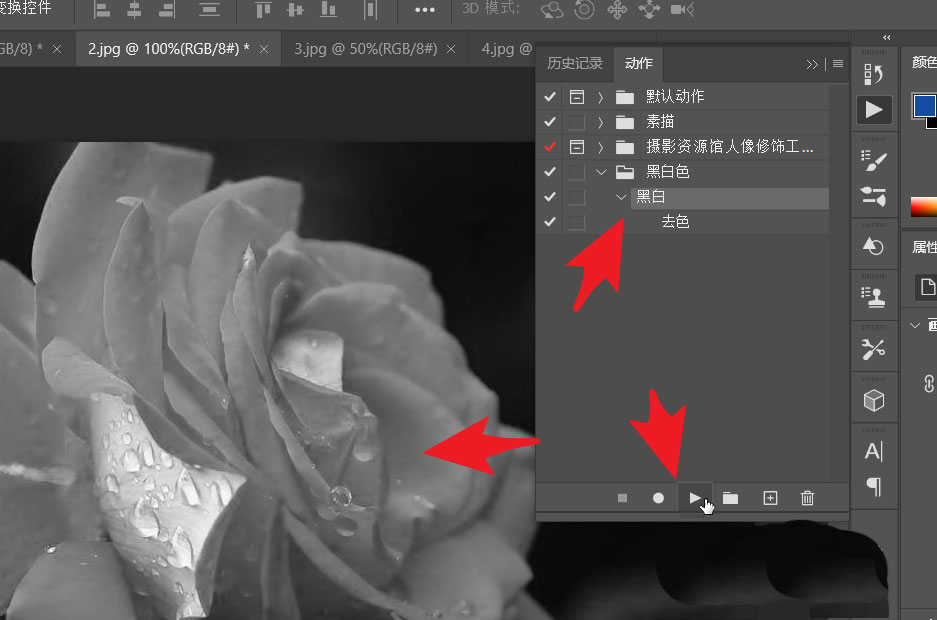This screenshot has height=620, width=937.
Task: Toggle the checkmark for 去色 step
Action: 549,221
